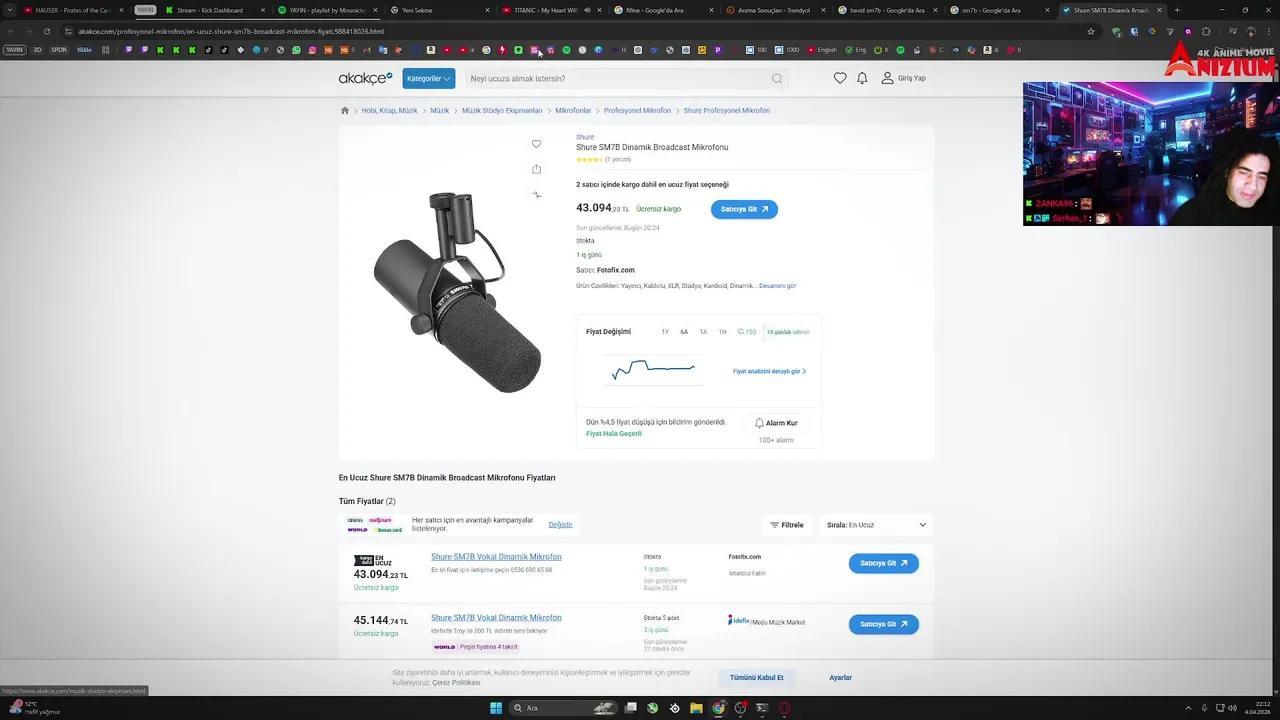Open the English bookmark in bookmarks bar
1280x720 pixels.
(822, 50)
